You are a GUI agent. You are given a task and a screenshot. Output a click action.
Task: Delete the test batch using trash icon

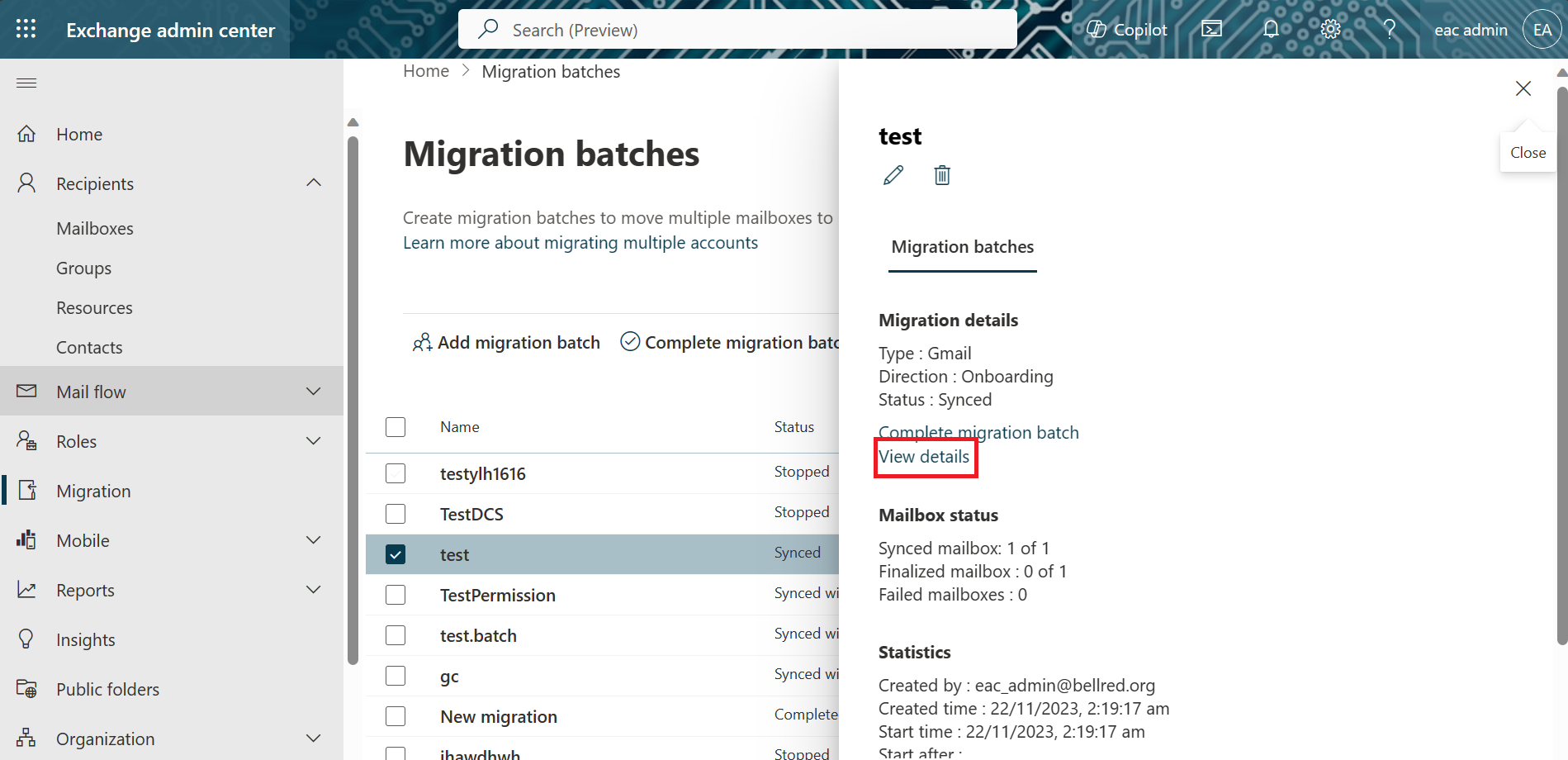coord(941,175)
